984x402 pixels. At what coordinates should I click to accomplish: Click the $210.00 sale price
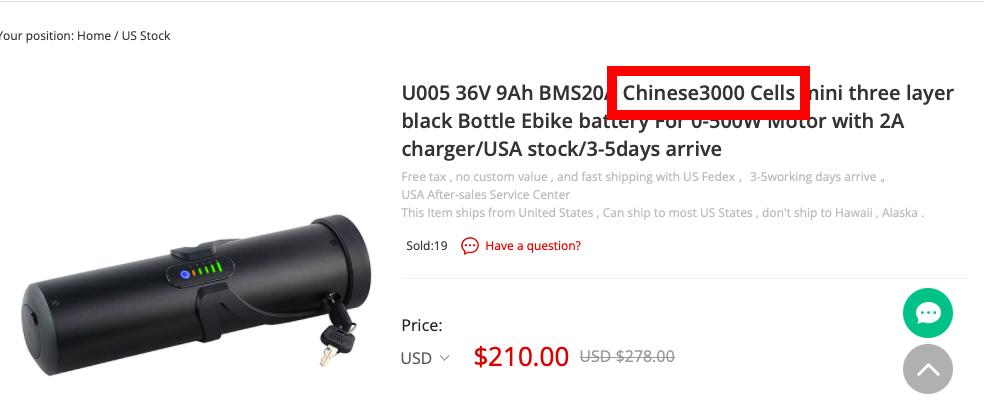click(521, 357)
